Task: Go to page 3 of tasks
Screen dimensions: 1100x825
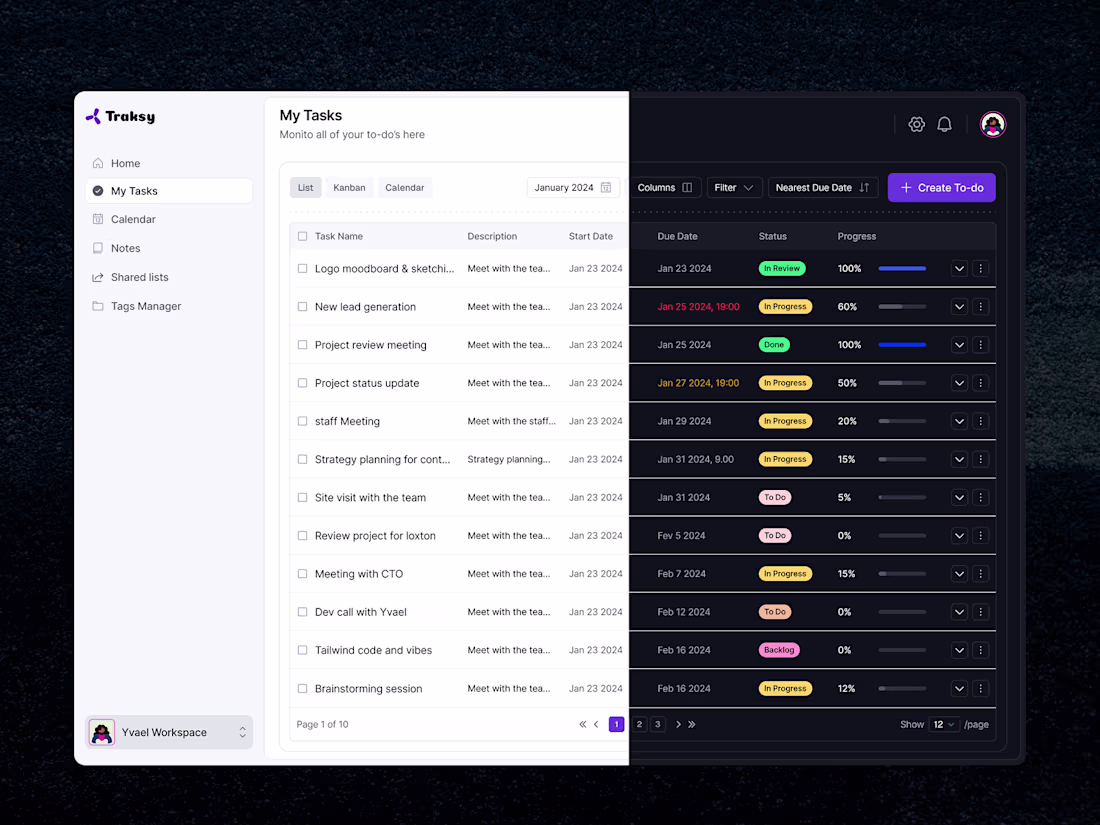Action: 658,724
